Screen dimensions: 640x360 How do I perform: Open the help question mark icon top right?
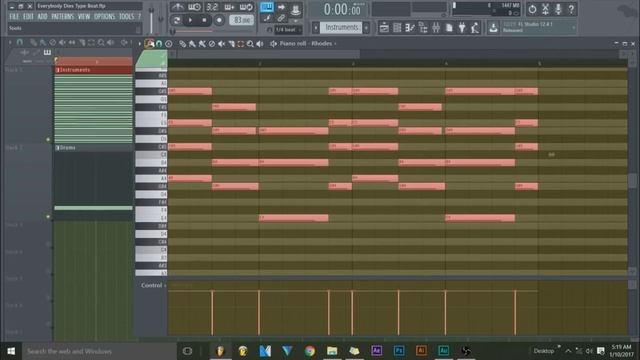(571, 9)
